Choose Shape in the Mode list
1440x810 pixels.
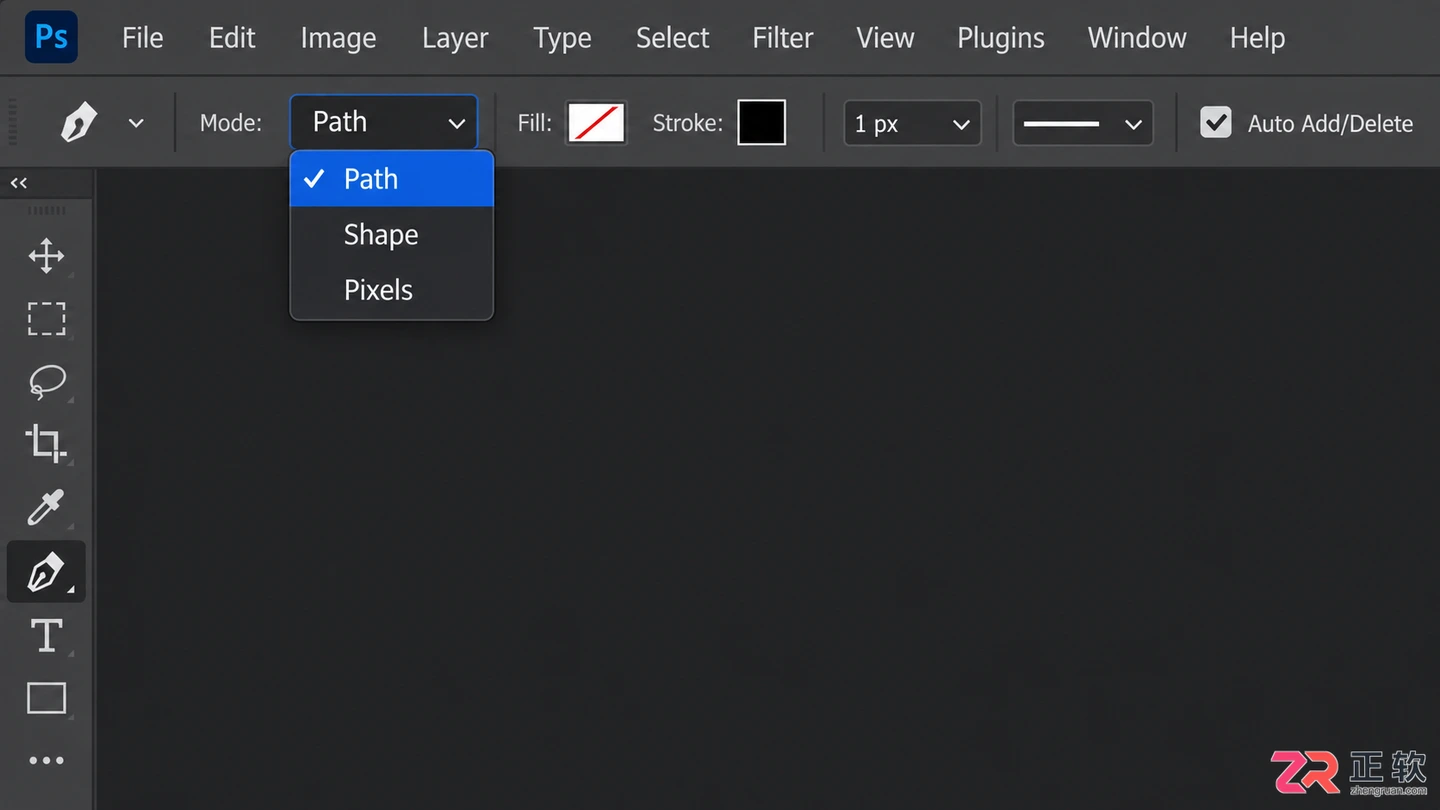[392, 235]
